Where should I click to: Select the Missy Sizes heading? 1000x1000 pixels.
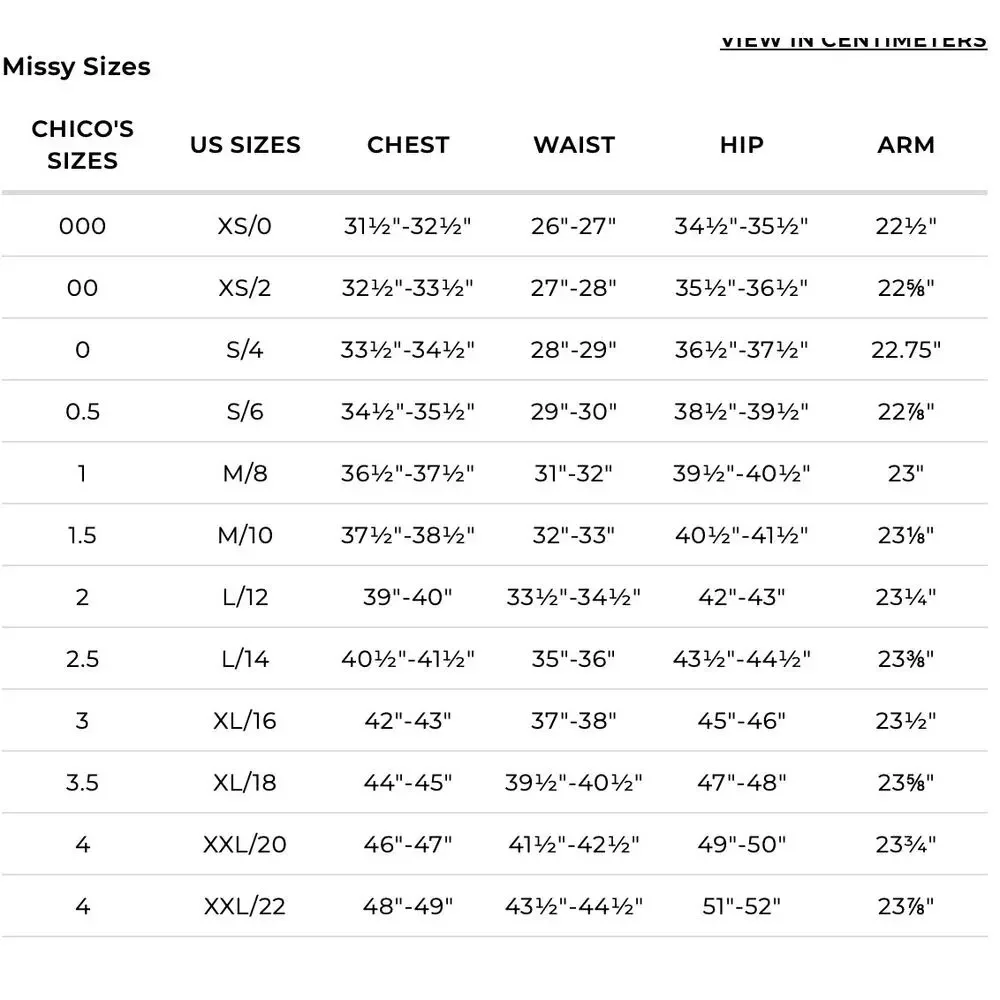point(77,67)
